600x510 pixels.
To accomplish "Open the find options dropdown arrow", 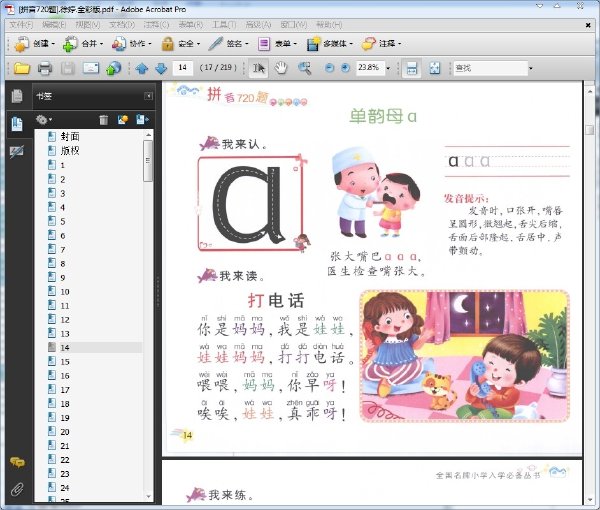I will point(531,68).
